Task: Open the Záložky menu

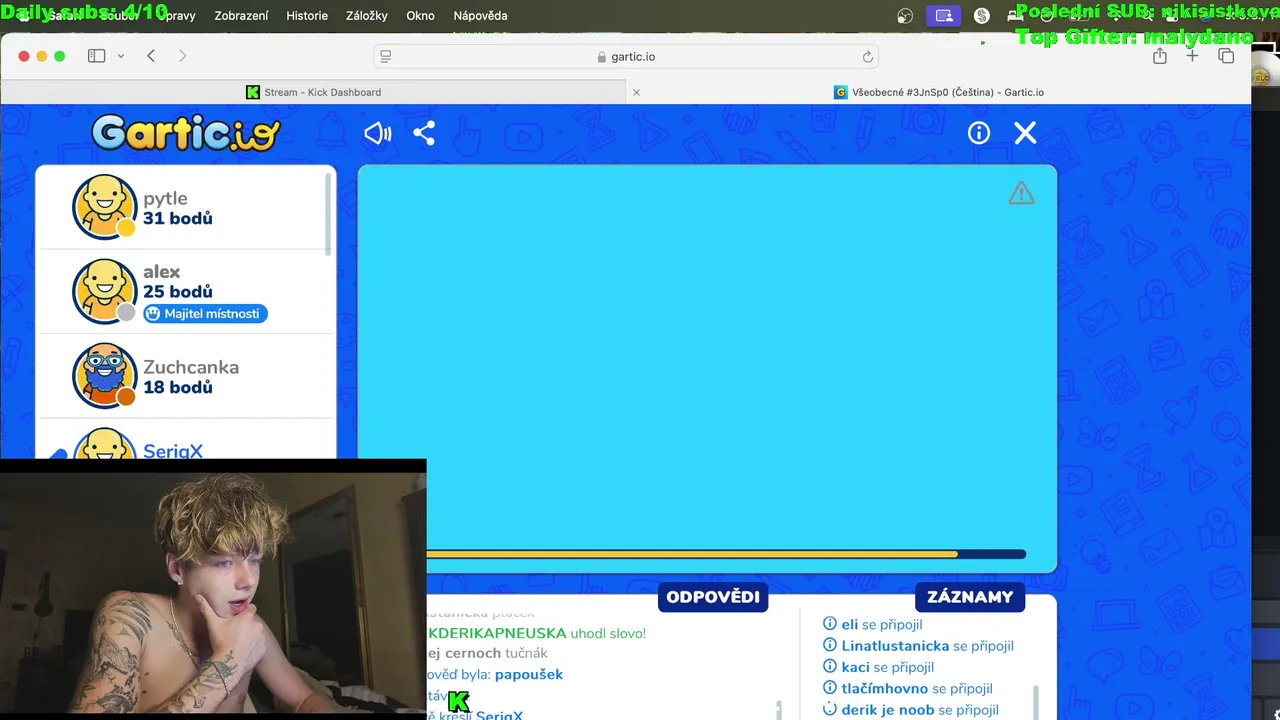Action: point(367,16)
